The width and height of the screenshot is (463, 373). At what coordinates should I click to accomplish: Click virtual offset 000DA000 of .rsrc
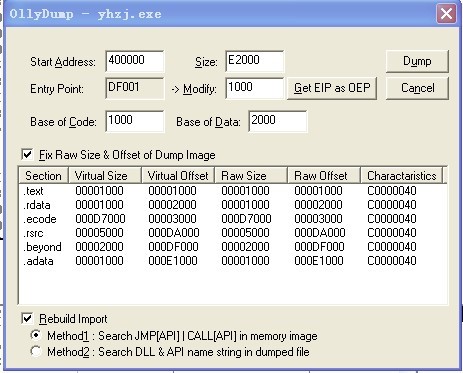174,233
